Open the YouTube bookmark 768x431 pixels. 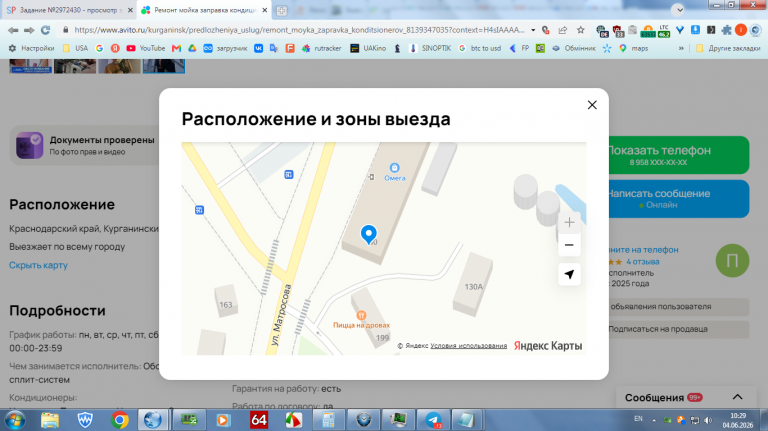[x=146, y=48]
